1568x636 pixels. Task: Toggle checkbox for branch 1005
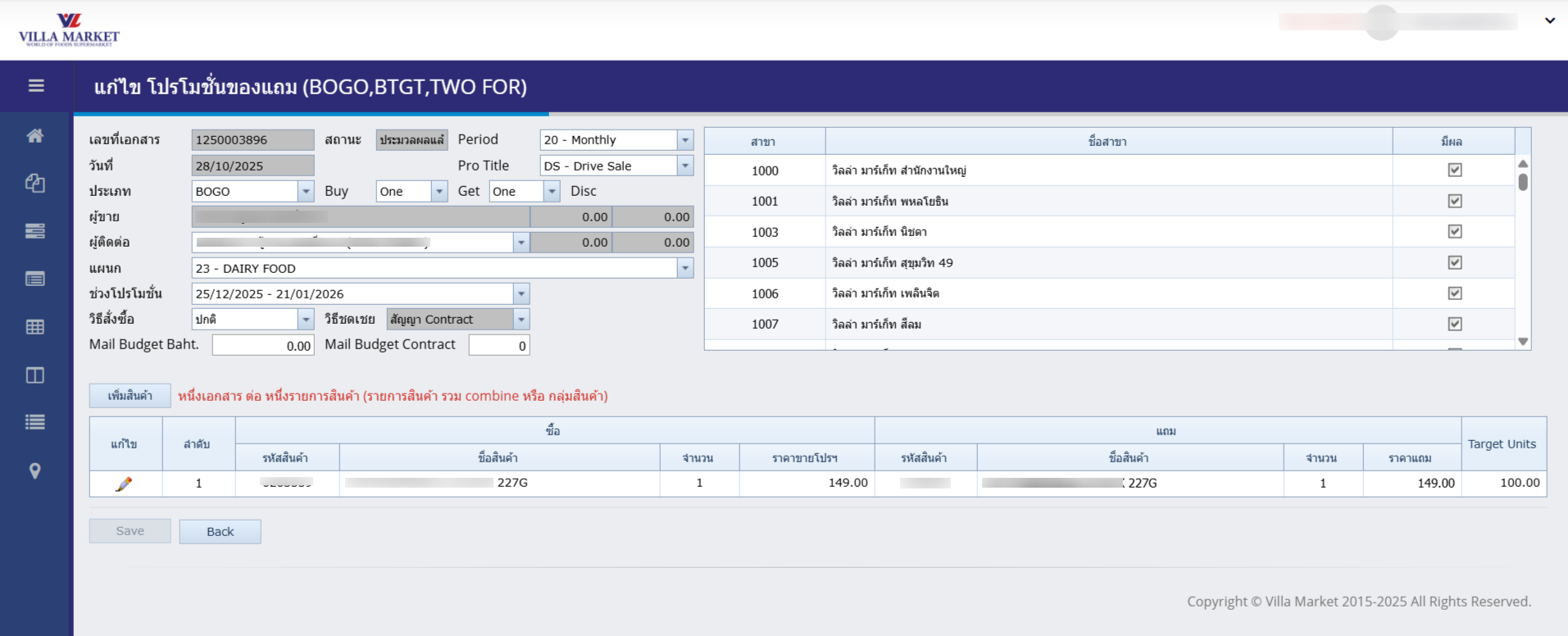(1454, 263)
